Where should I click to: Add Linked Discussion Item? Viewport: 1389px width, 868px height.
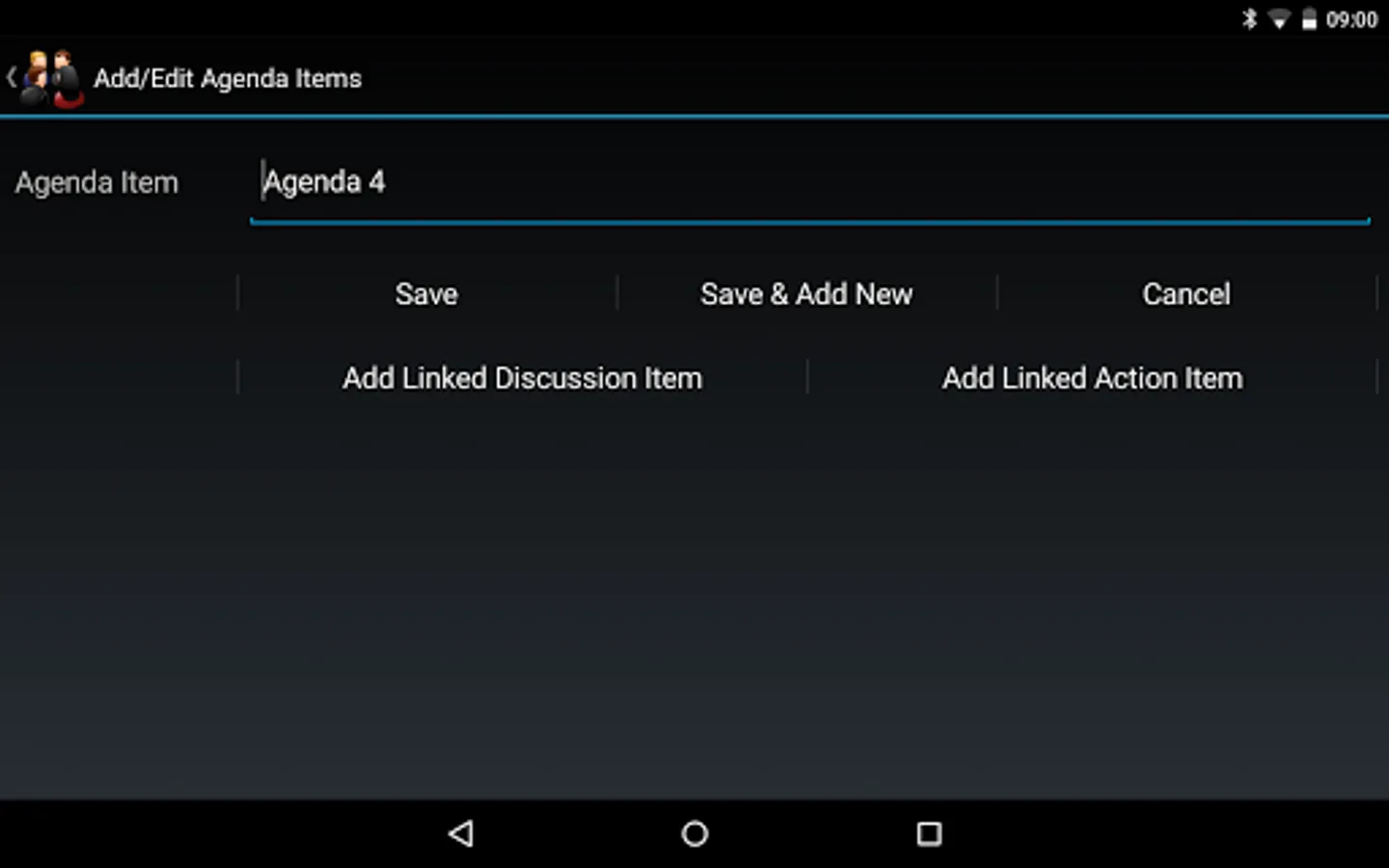point(522,378)
